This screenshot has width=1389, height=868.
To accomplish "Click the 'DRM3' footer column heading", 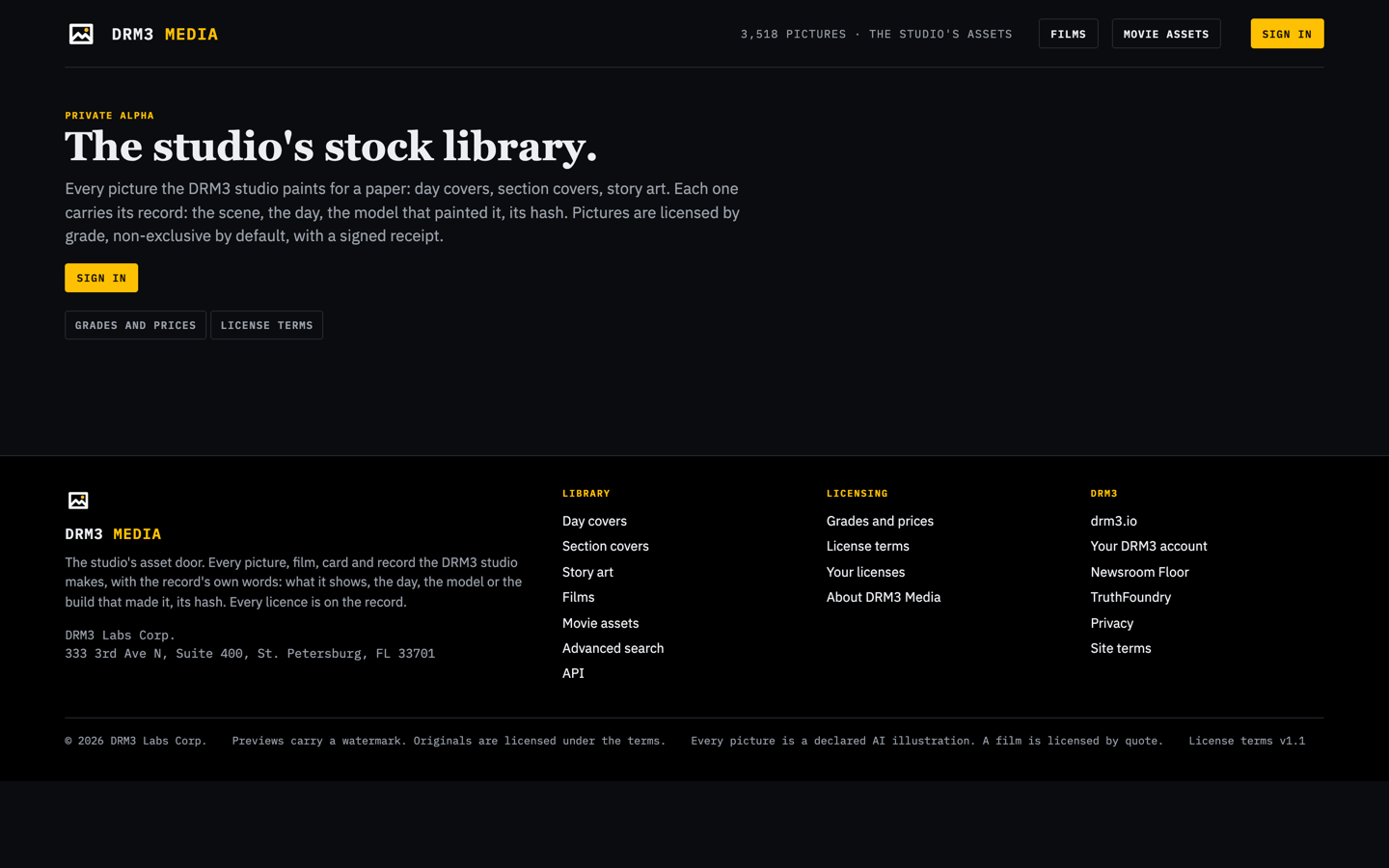I will pyautogui.click(x=1103, y=494).
